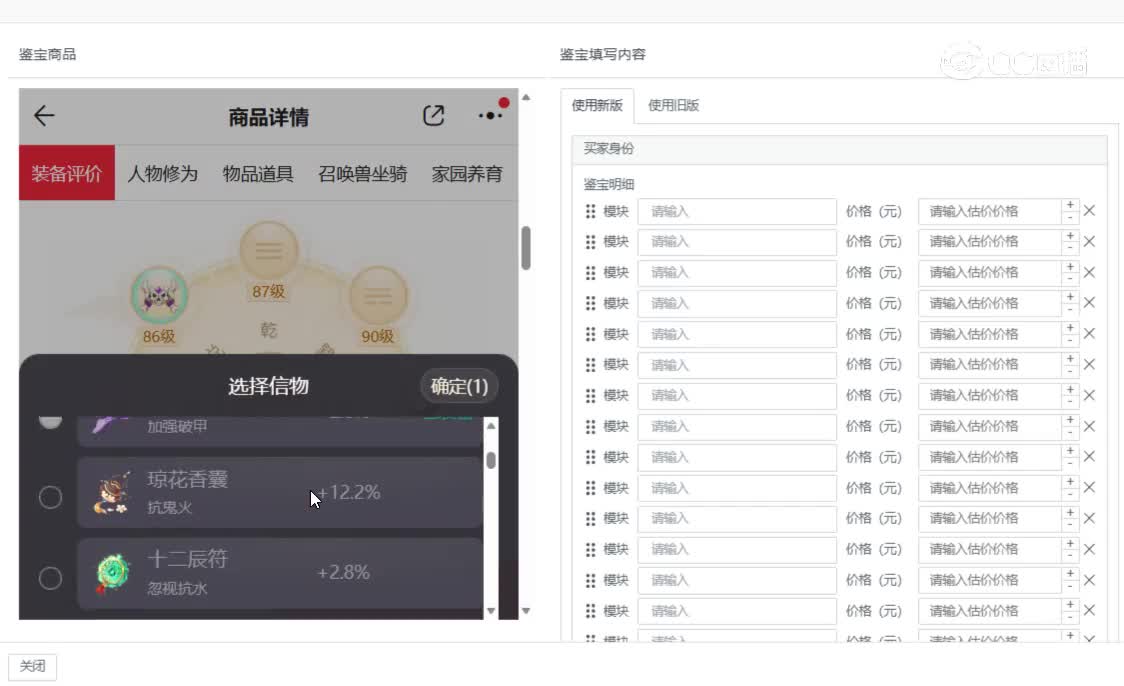Image resolution: width=1124 pixels, height=686 pixels.
Task: Grab drag handle of second 模块 row
Action: click(590, 242)
